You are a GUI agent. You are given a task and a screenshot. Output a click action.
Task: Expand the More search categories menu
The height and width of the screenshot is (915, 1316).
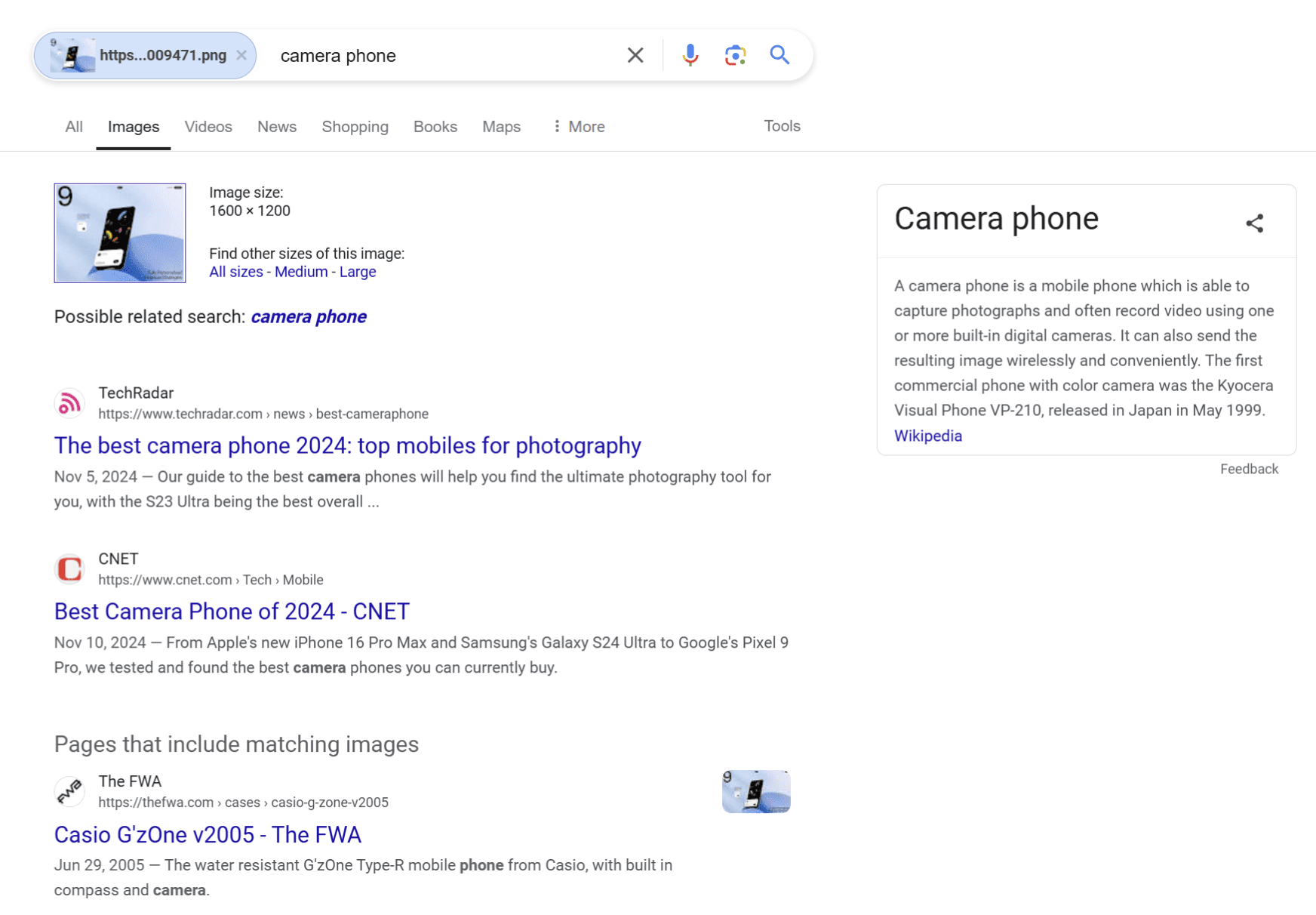pyautogui.click(x=579, y=127)
